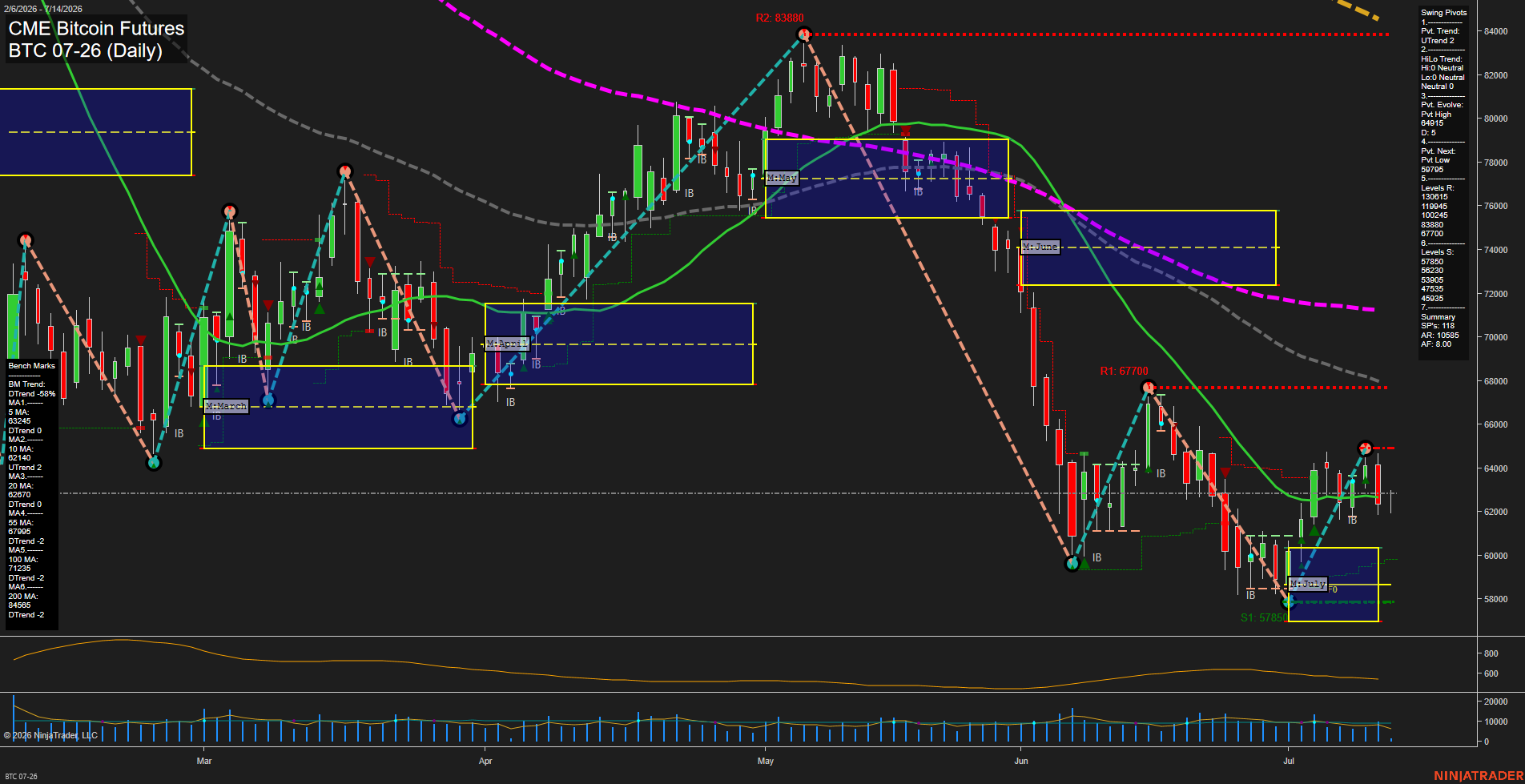Click support level 45935 in Levels S
1525x784 pixels.
click(1432, 299)
